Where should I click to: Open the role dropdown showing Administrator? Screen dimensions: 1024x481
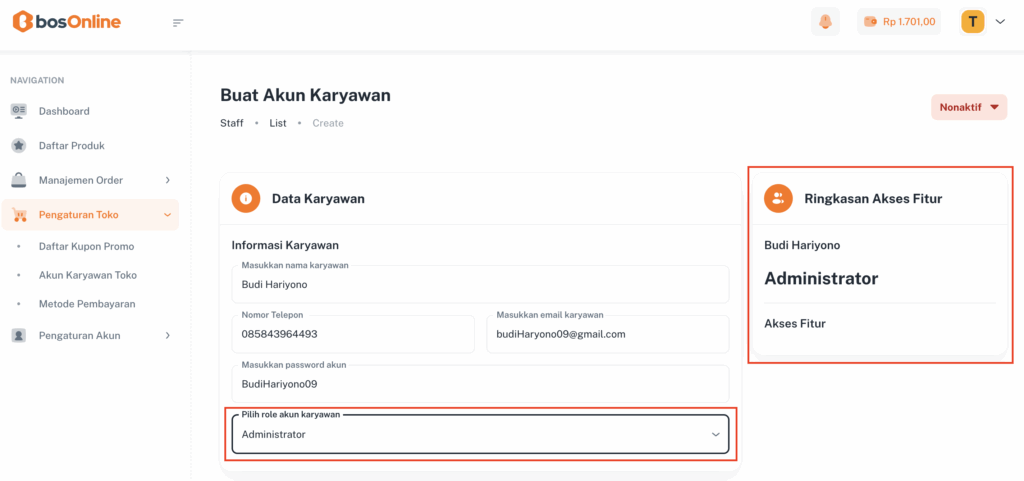[480, 435]
